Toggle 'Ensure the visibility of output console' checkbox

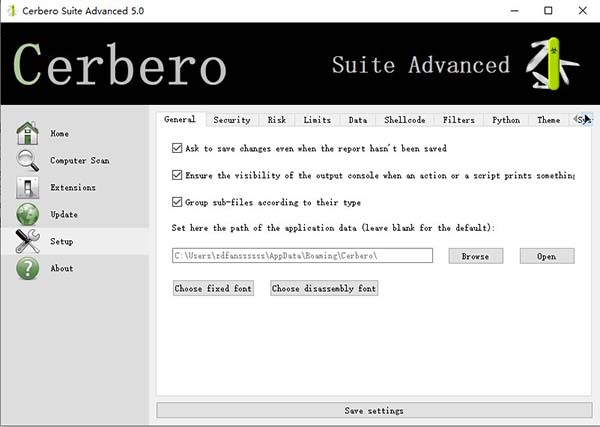tap(177, 175)
